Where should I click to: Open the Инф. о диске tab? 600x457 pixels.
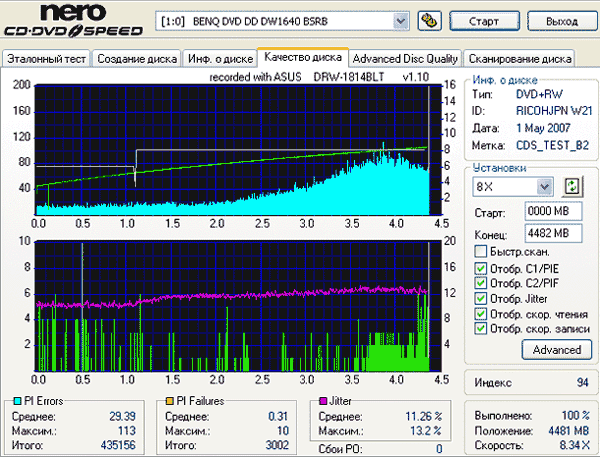click(x=220, y=59)
